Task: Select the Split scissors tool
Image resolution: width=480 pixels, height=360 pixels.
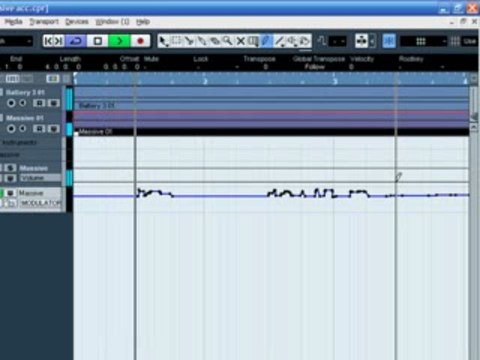Action: point(189,41)
